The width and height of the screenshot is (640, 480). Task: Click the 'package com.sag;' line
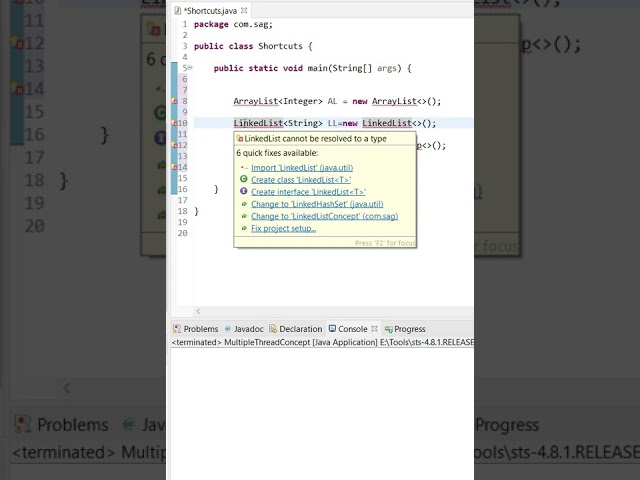[233, 24]
